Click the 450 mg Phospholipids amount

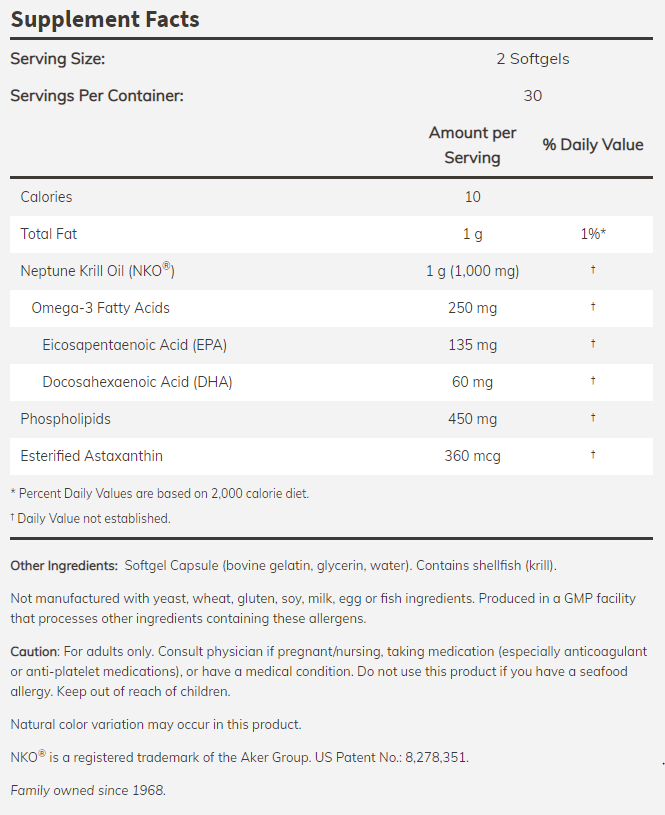[472, 419]
